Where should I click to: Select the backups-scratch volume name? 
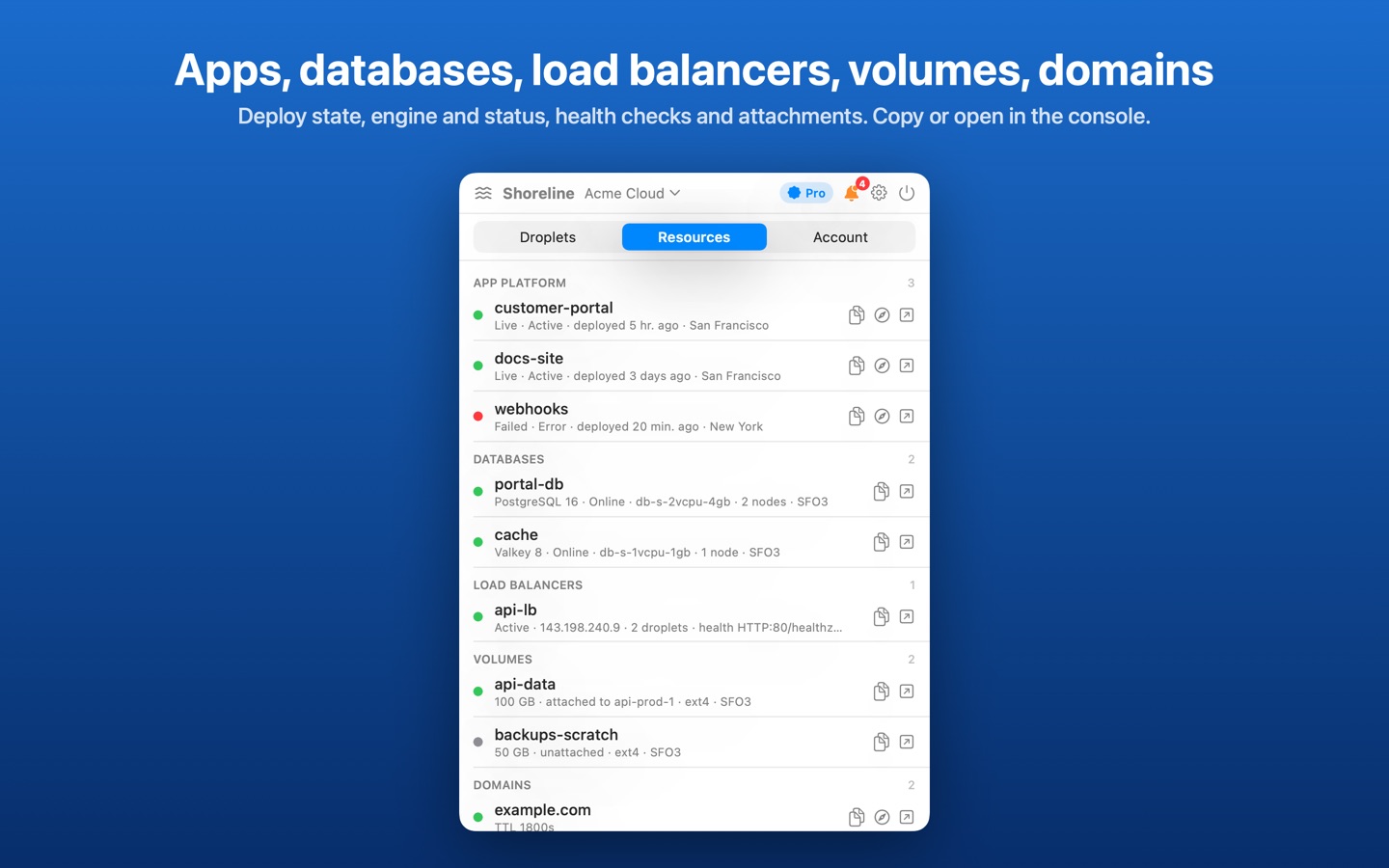(557, 735)
